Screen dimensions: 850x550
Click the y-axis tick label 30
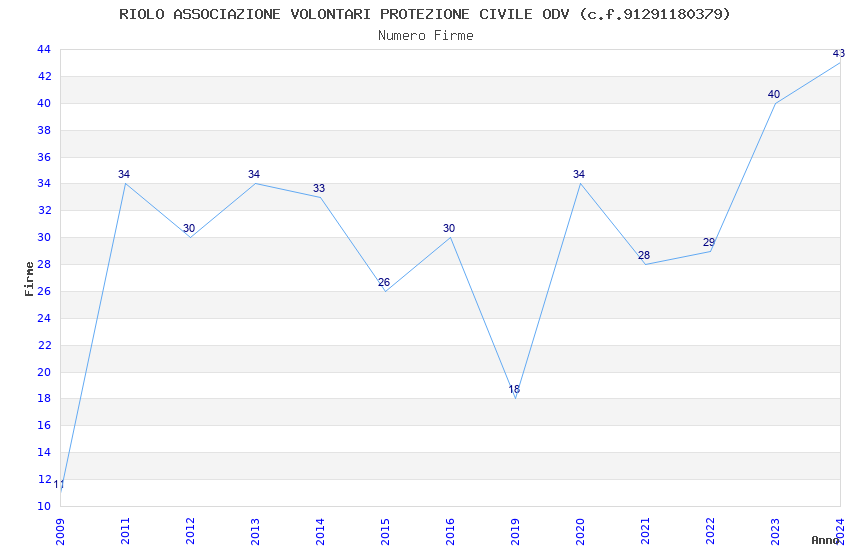pyautogui.click(x=44, y=237)
